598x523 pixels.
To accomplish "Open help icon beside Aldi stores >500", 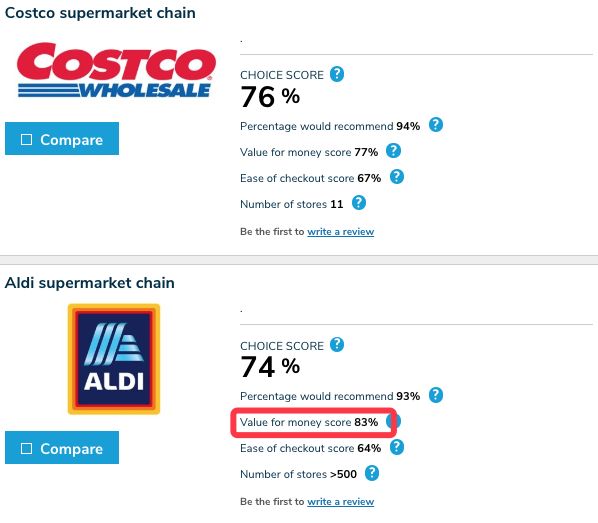I will click(x=372, y=473).
